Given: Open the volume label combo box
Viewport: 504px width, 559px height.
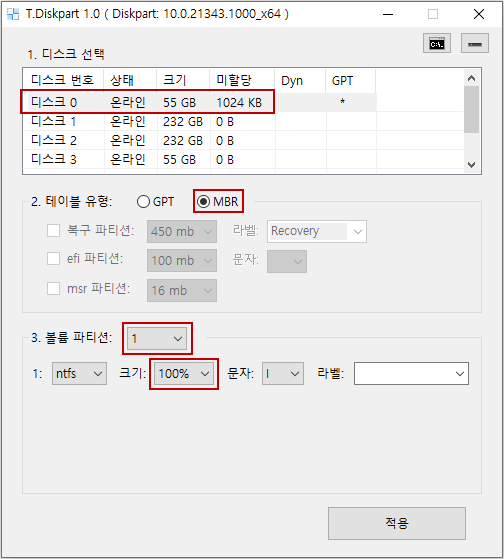Looking at the screenshot, I should point(411,374).
